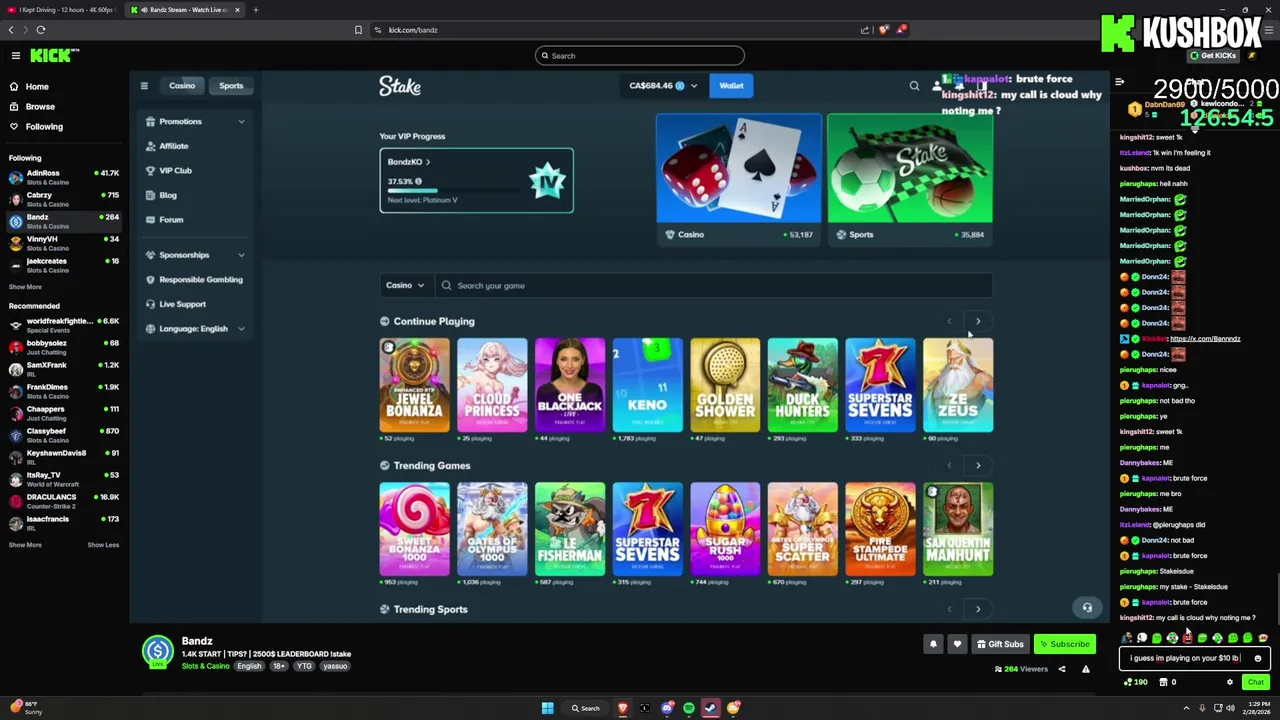This screenshot has height=720, width=1280.
Task: Subscribe to the Bandz channel
Action: (x=1063, y=644)
